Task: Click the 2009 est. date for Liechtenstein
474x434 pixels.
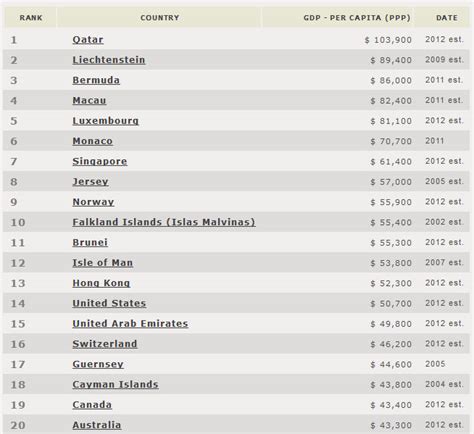Action: (x=444, y=60)
